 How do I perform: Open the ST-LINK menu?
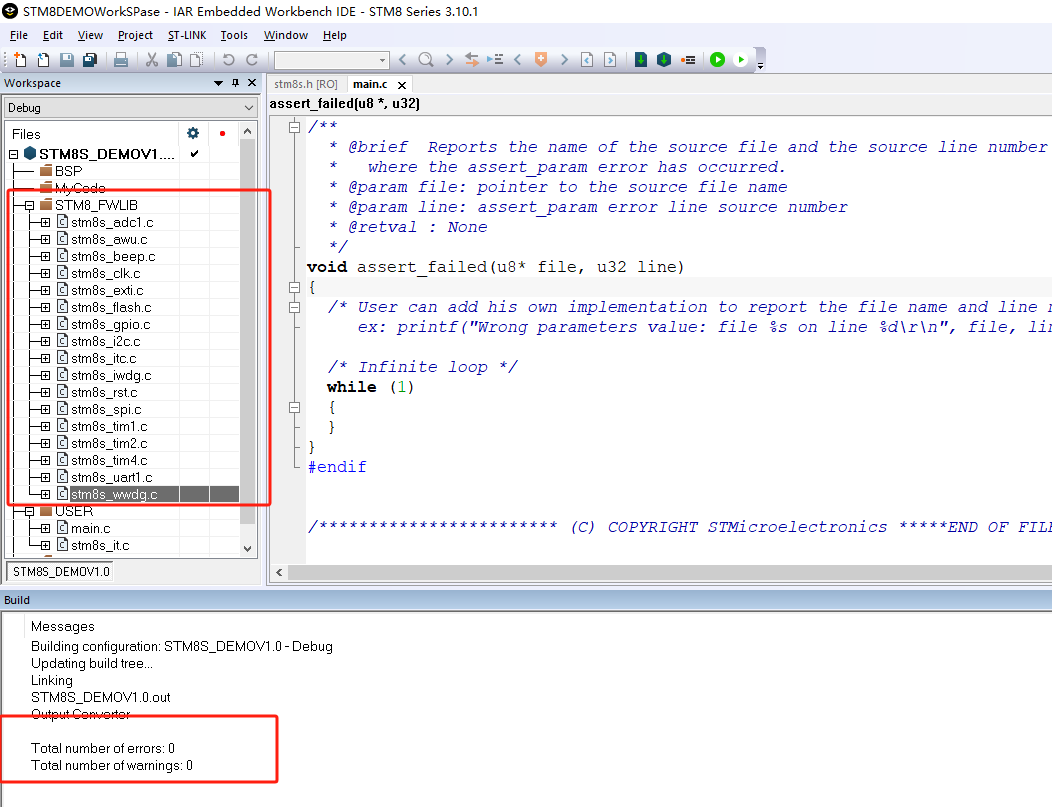click(x=187, y=36)
